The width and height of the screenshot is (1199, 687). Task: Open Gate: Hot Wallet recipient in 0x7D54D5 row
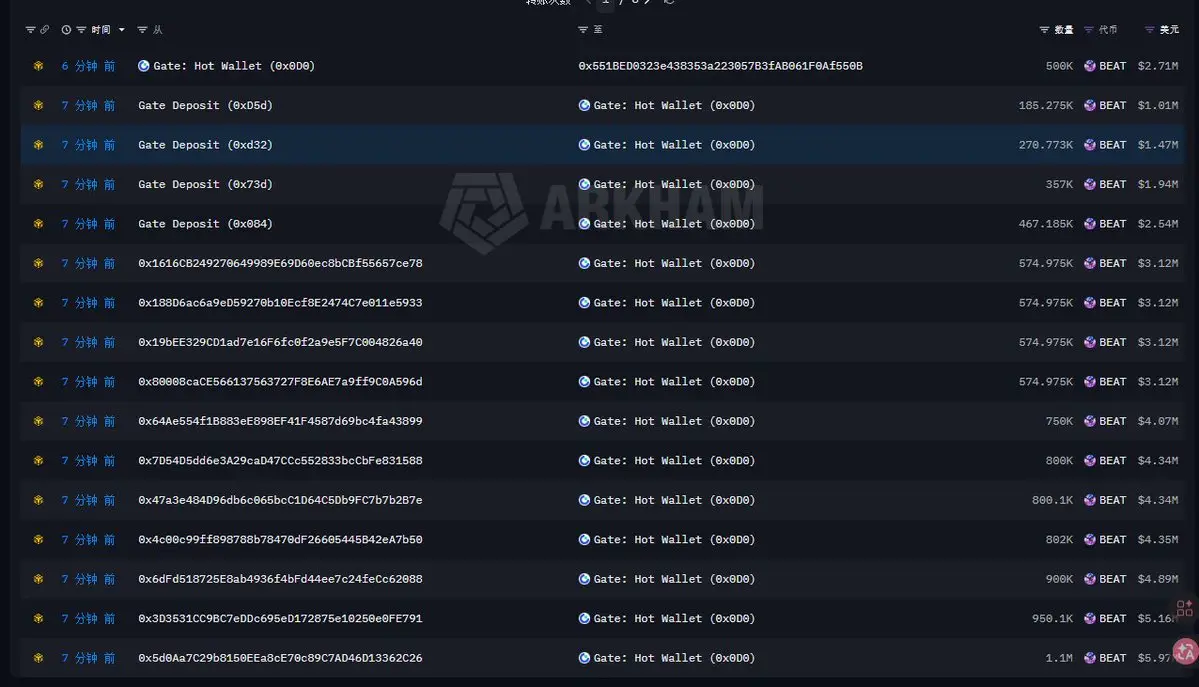674,461
